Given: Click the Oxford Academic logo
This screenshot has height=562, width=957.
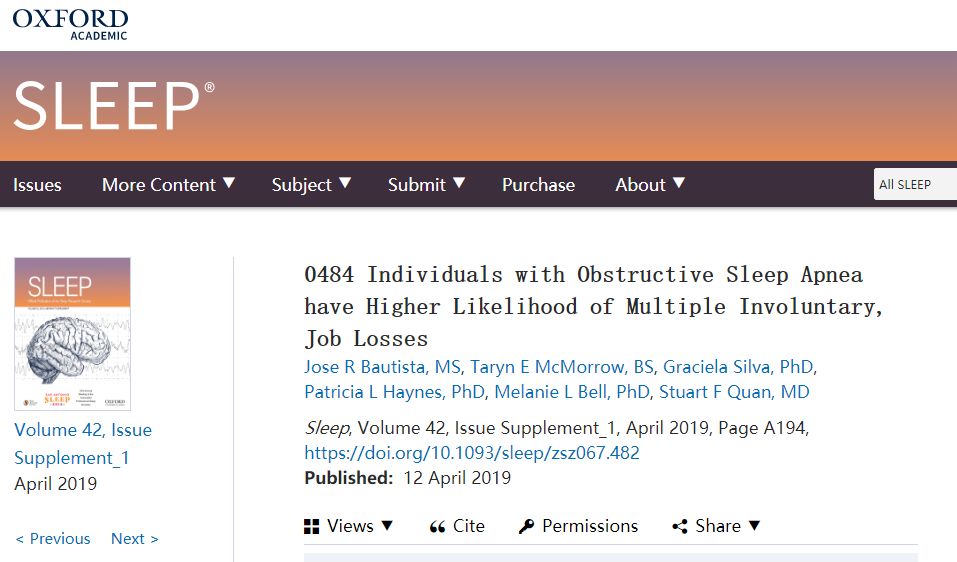Looking at the screenshot, I should click(x=70, y=24).
